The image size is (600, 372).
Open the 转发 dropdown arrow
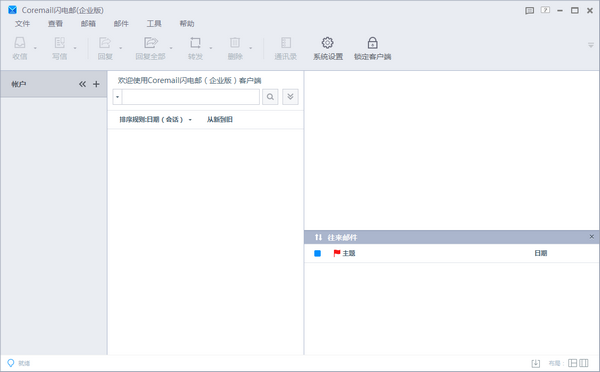click(x=211, y=48)
